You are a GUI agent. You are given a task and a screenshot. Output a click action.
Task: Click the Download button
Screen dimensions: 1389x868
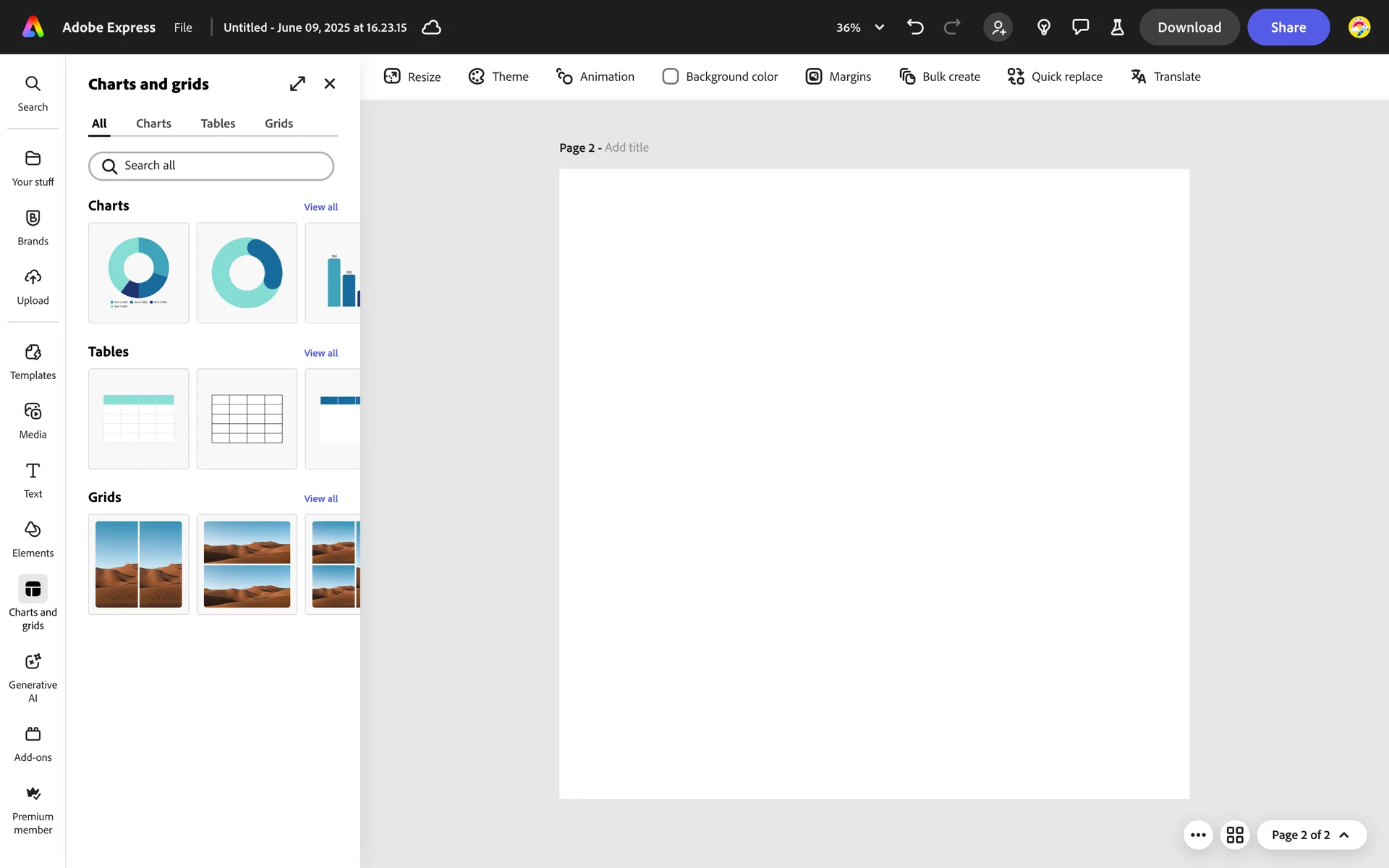(1189, 27)
